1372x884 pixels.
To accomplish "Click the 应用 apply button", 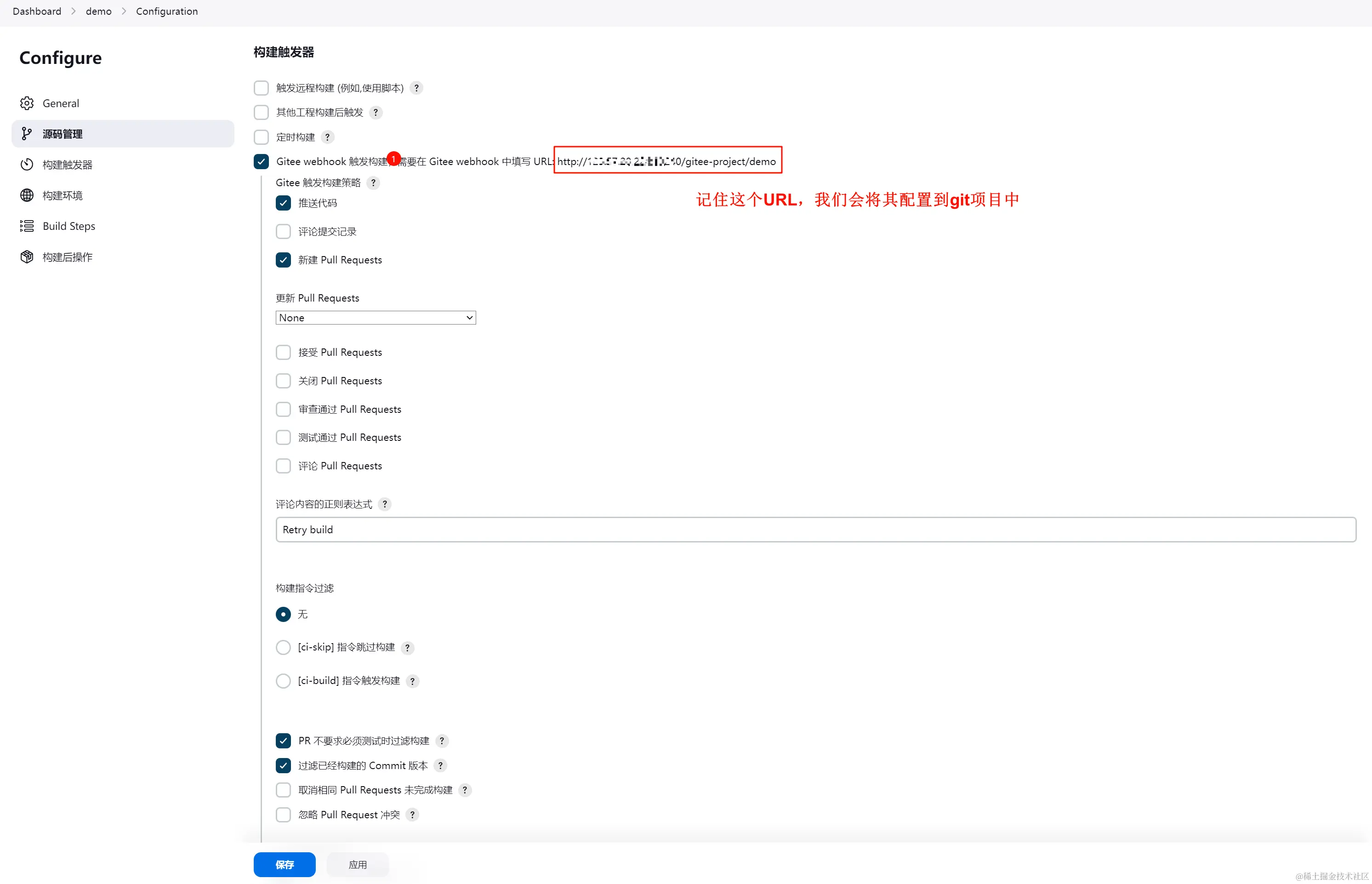I will (x=358, y=865).
